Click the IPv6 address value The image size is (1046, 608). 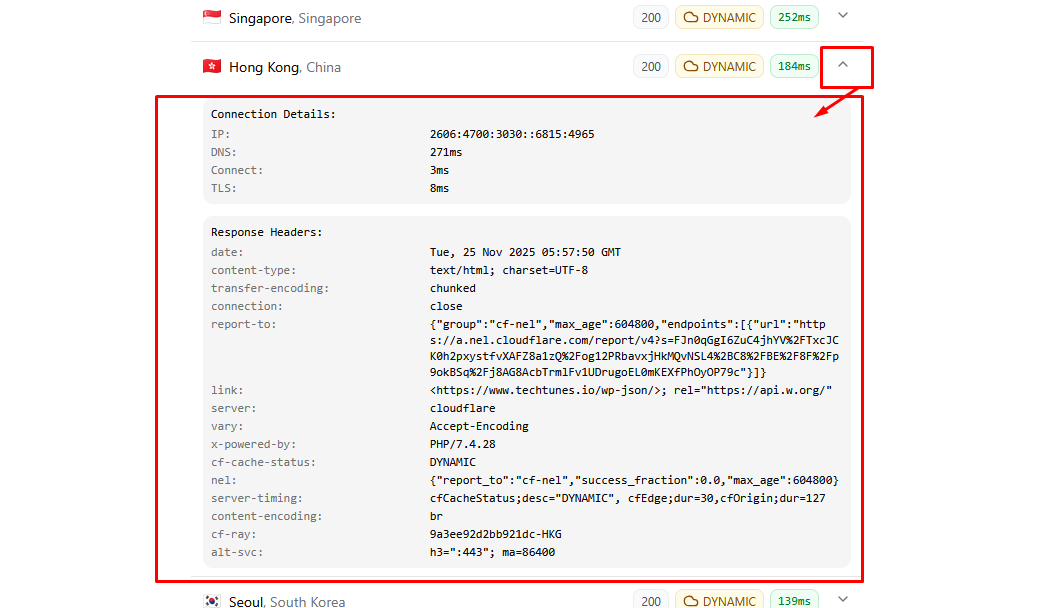point(512,134)
